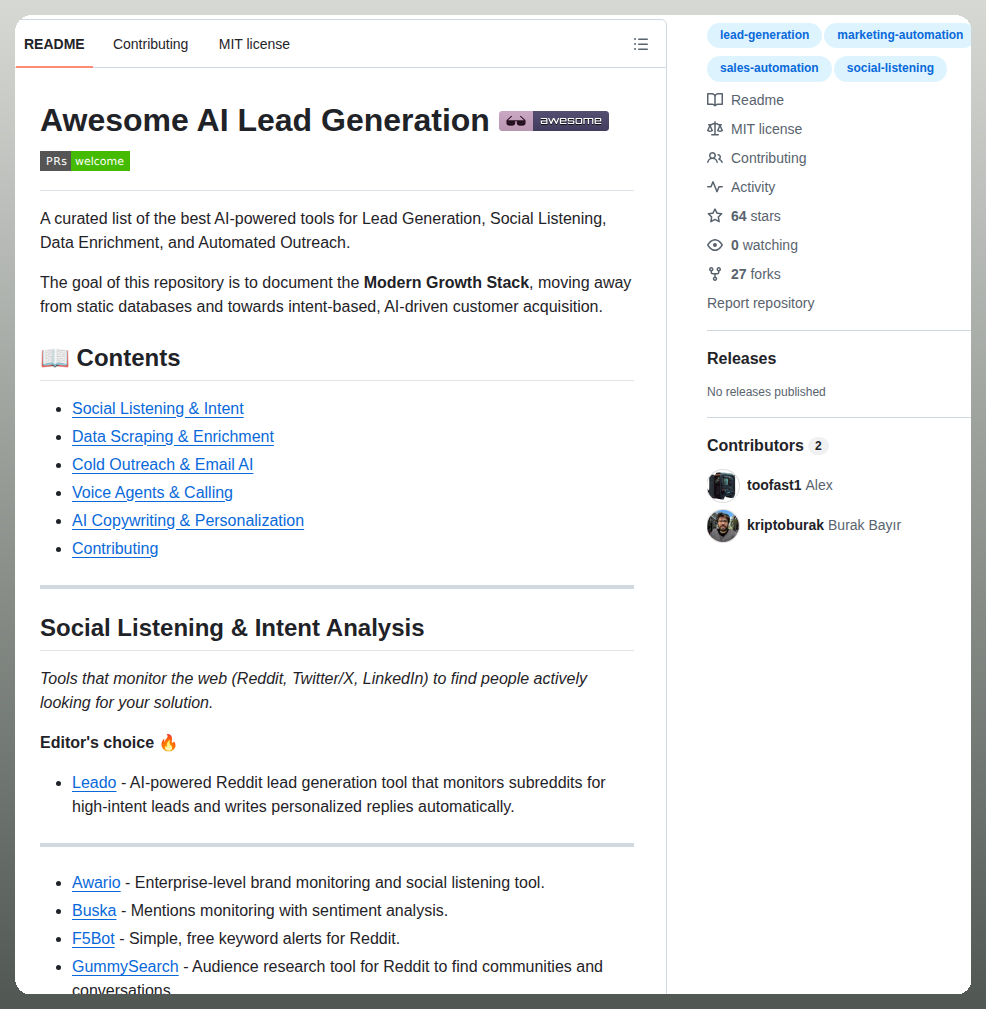Image resolution: width=986 pixels, height=1009 pixels.
Task: Switch to the MIT license tab
Action: [254, 44]
